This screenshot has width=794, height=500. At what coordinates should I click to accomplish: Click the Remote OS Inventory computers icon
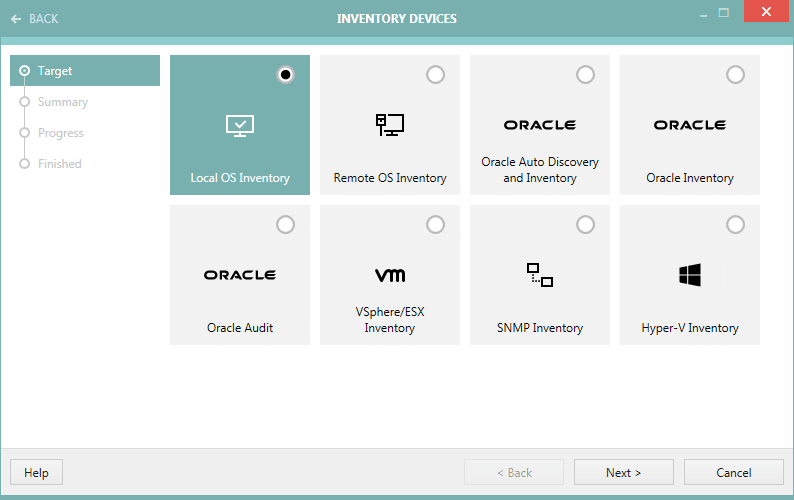pyautogui.click(x=390, y=125)
